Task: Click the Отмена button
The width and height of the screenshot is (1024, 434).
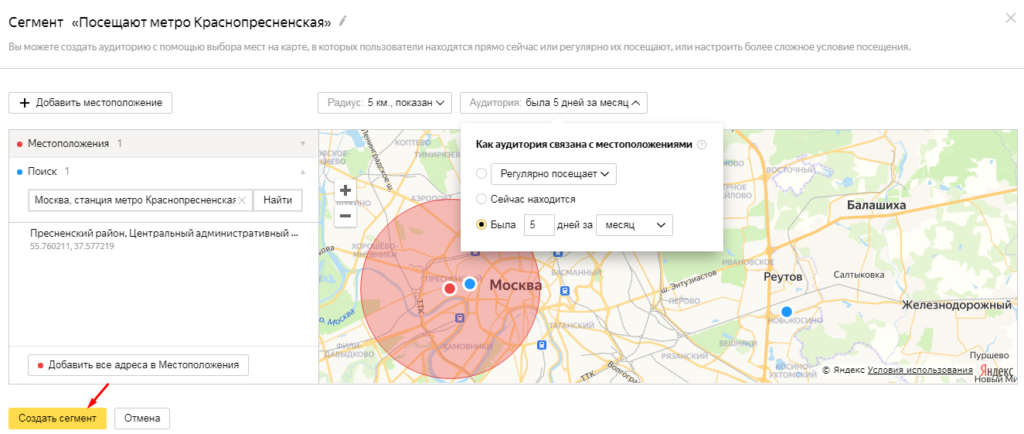Action: coord(142,418)
